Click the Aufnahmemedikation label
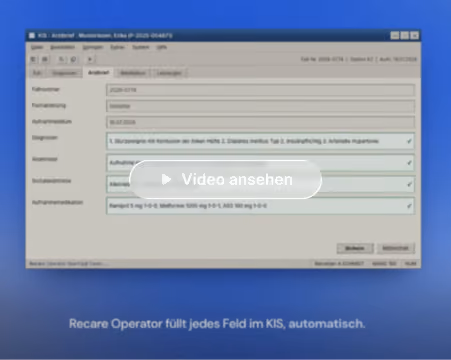 (57, 202)
